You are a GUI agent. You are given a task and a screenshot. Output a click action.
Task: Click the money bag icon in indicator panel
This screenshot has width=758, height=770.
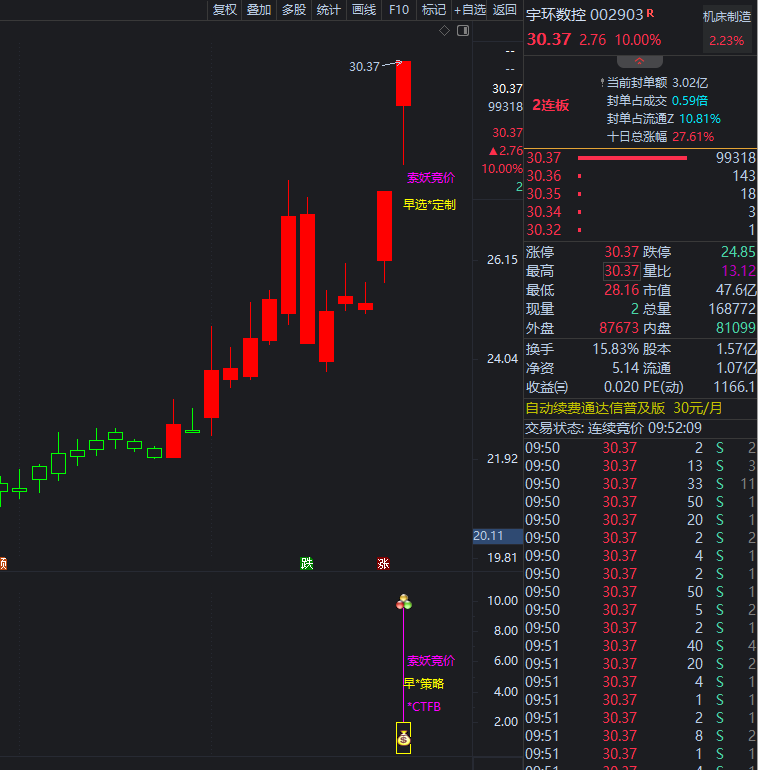click(x=403, y=739)
